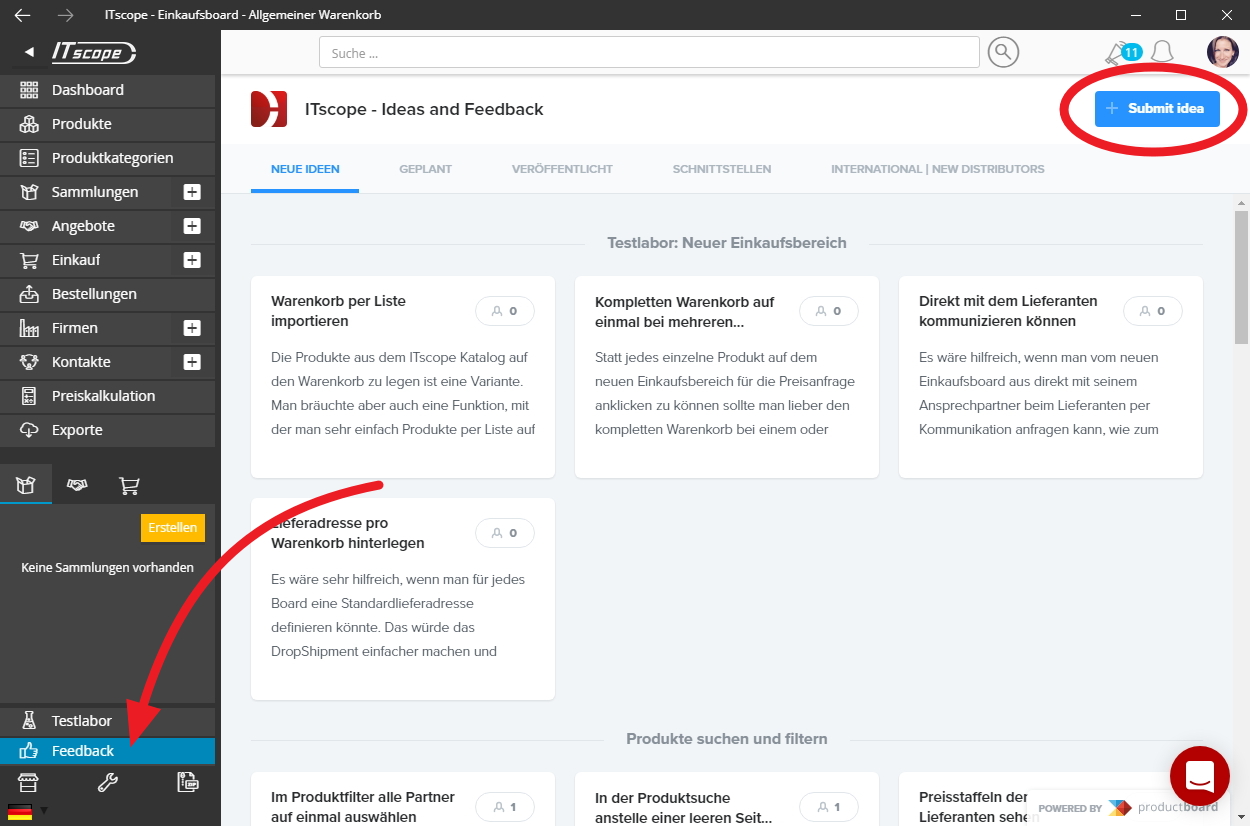Open the Dashboard section
Viewport: 1250px width, 826px height.
point(107,90)
